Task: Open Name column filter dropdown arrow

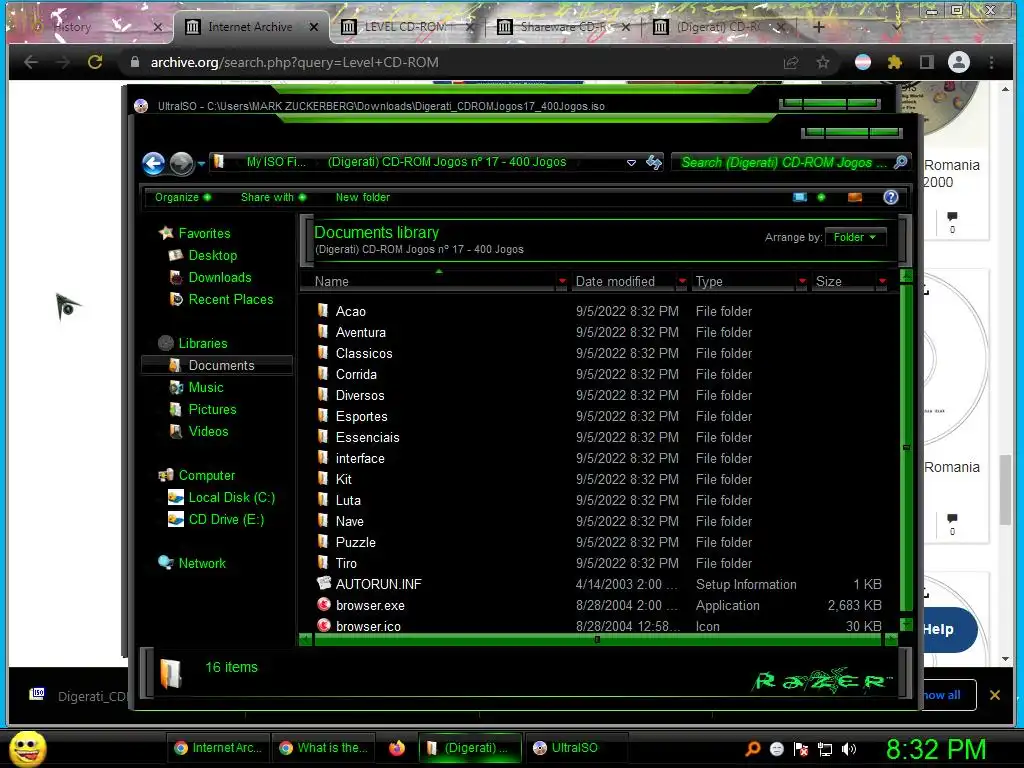Action: [x=562, y=281]
